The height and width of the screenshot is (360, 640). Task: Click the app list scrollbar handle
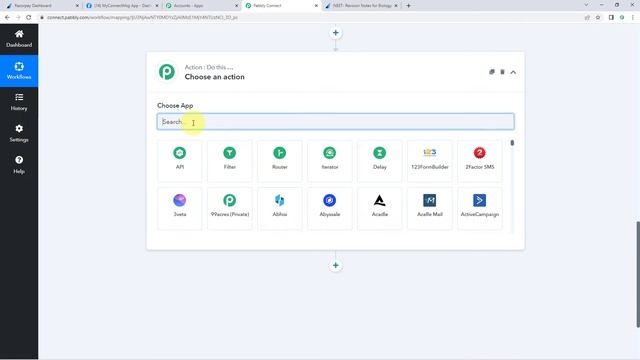click(512, 143)
